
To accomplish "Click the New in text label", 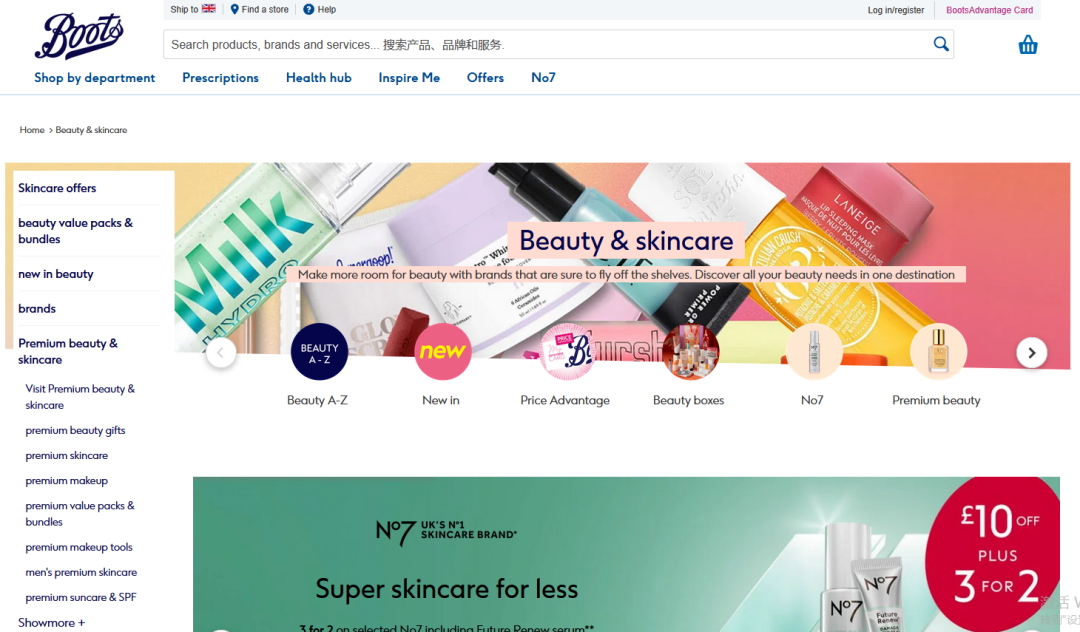I will pyautogui.click(x=441, y=400).
